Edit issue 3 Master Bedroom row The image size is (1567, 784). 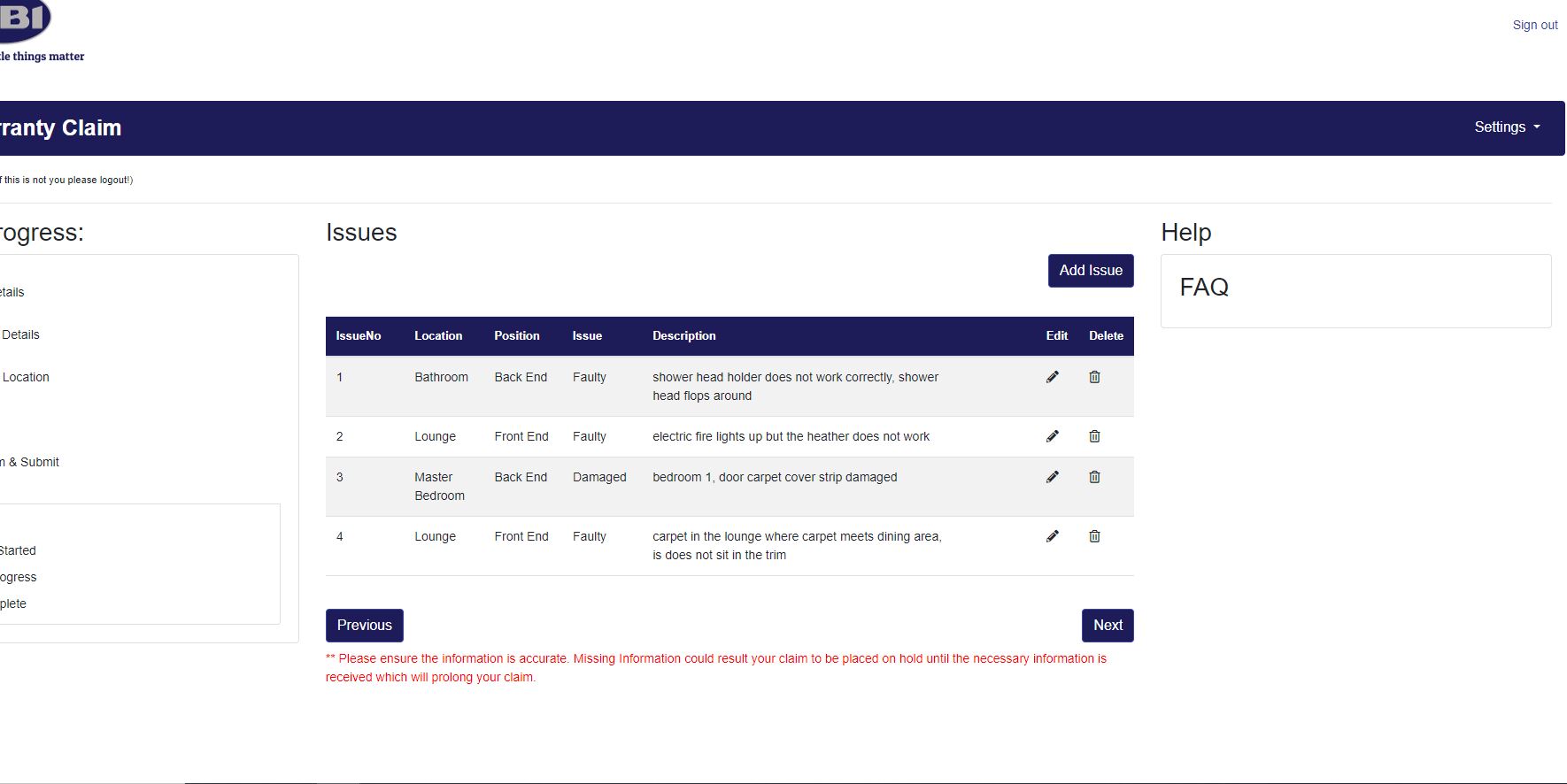pos(1053,477)
